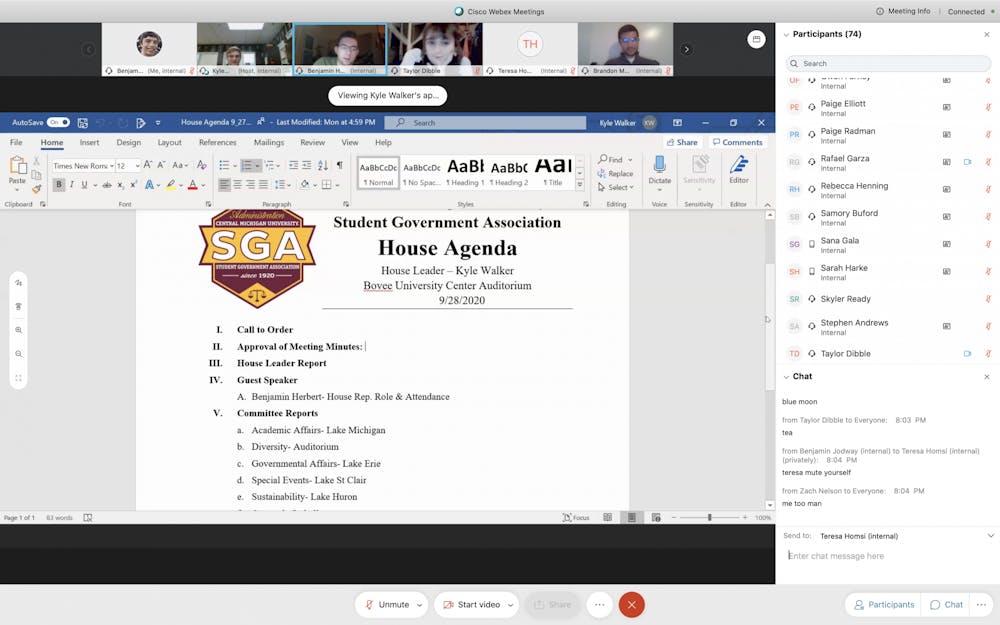
Task: Collapse the Chat panel section
Action: click(786, 377)
